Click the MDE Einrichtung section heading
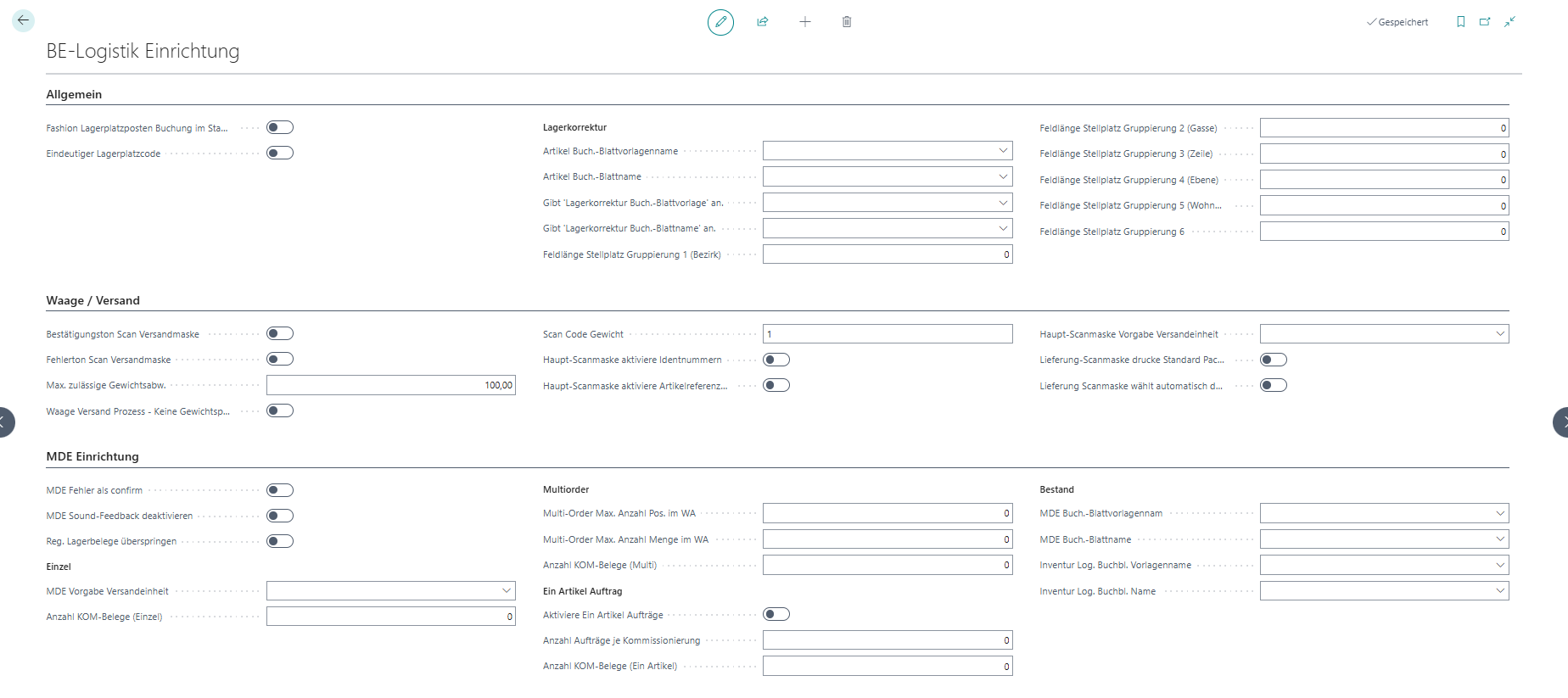Viewport: 1568px width, 698px height. [92, 456]
